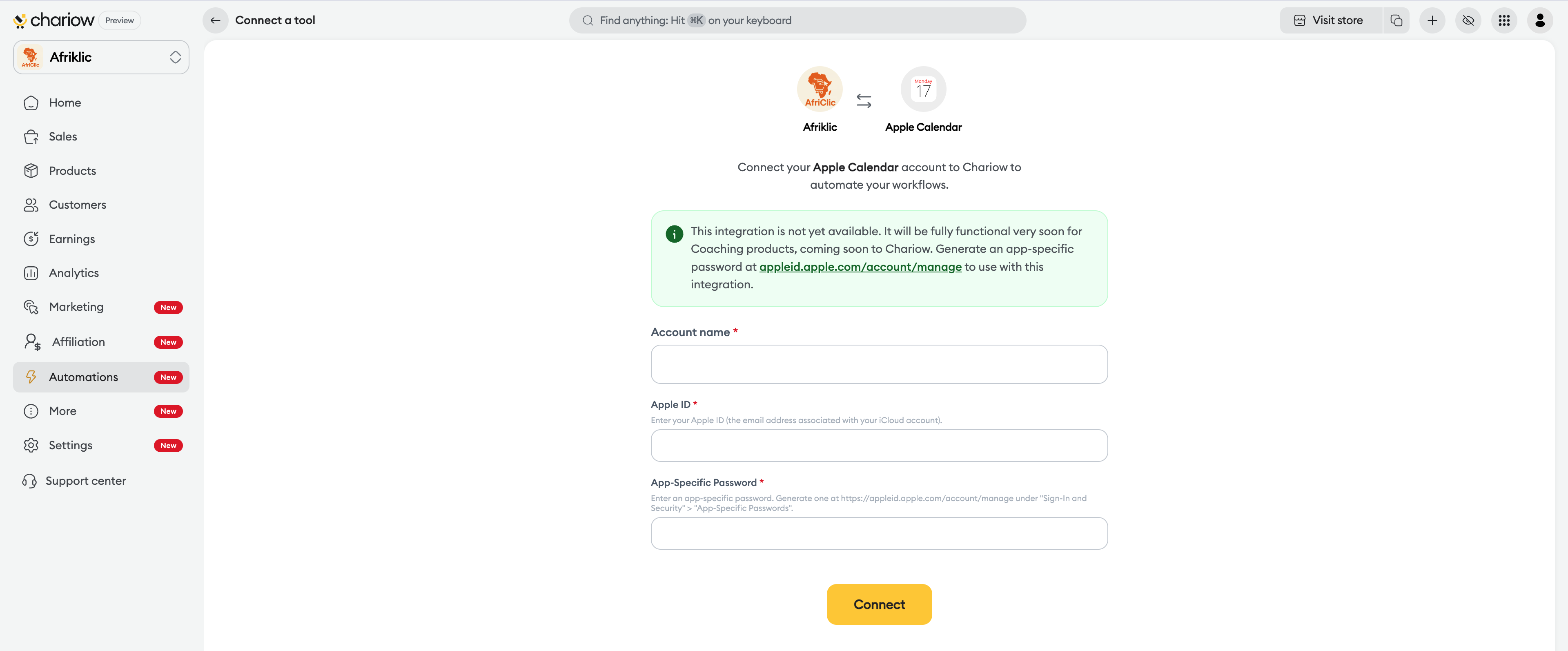Open the user profile avatar
This screenshot has height=651, width=1568.
[1540, 20]
